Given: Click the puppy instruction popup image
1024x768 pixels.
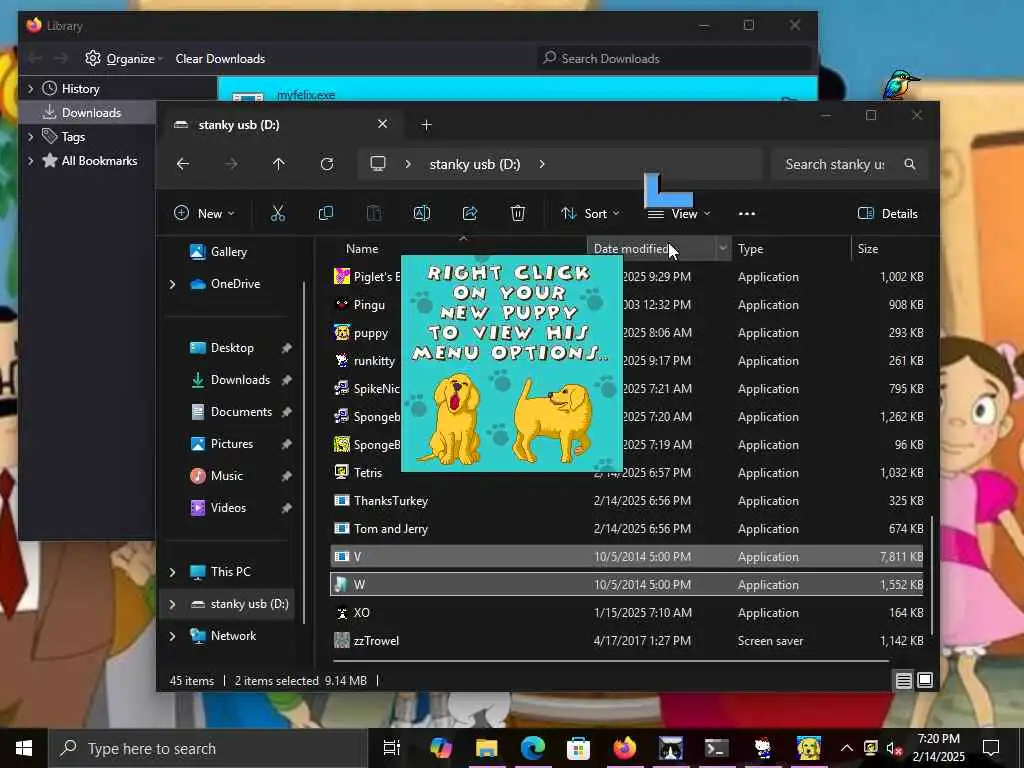Looking at the screenshot, I should coord(511,363).
